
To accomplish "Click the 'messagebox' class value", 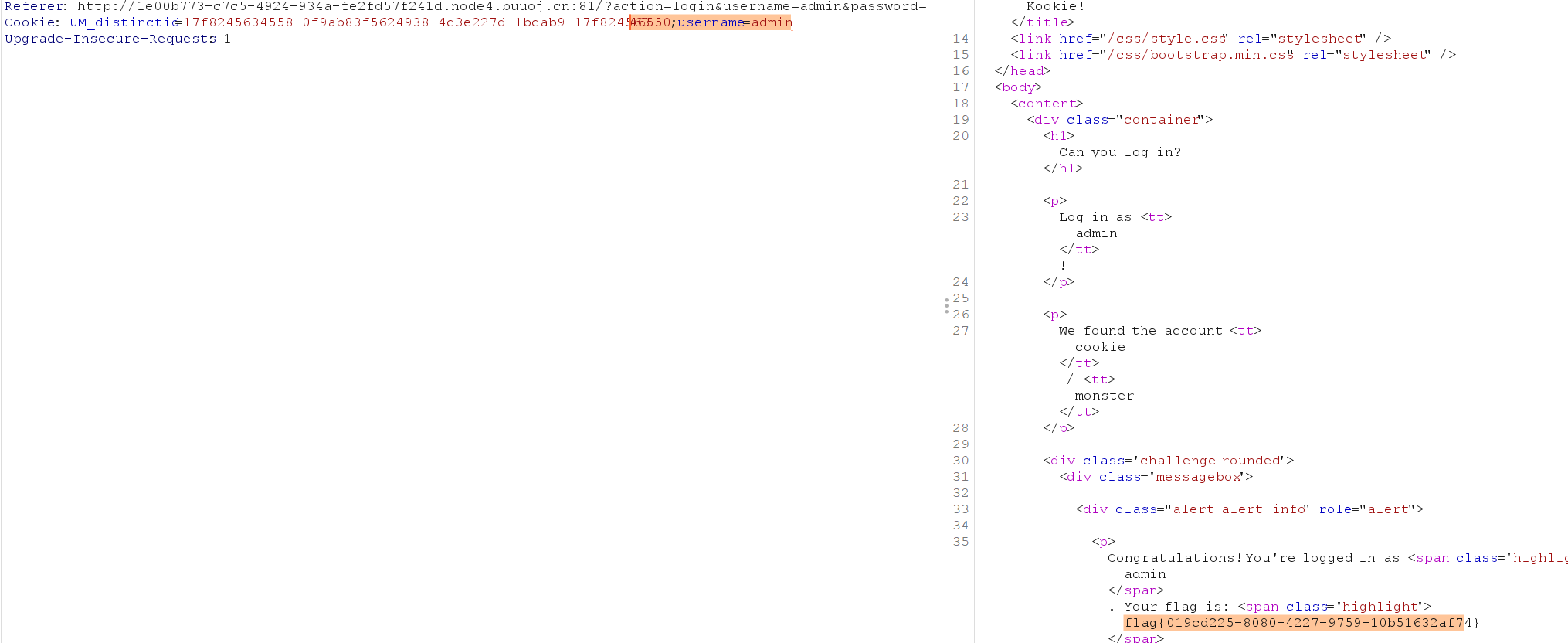I will (x=1199, y=477).
